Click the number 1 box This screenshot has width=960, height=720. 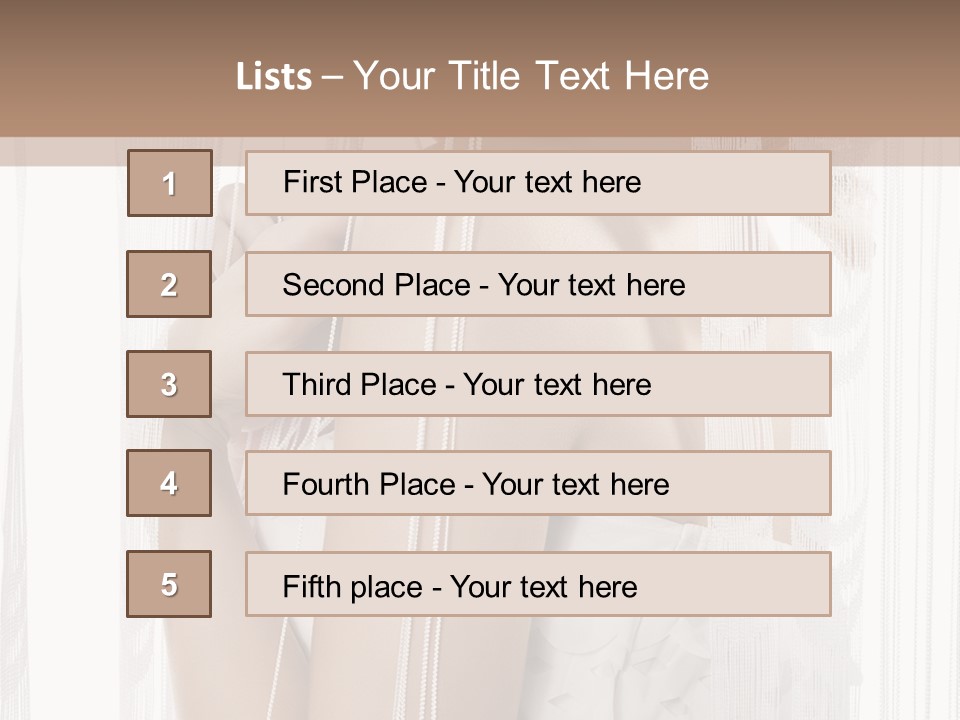(169, 183)
